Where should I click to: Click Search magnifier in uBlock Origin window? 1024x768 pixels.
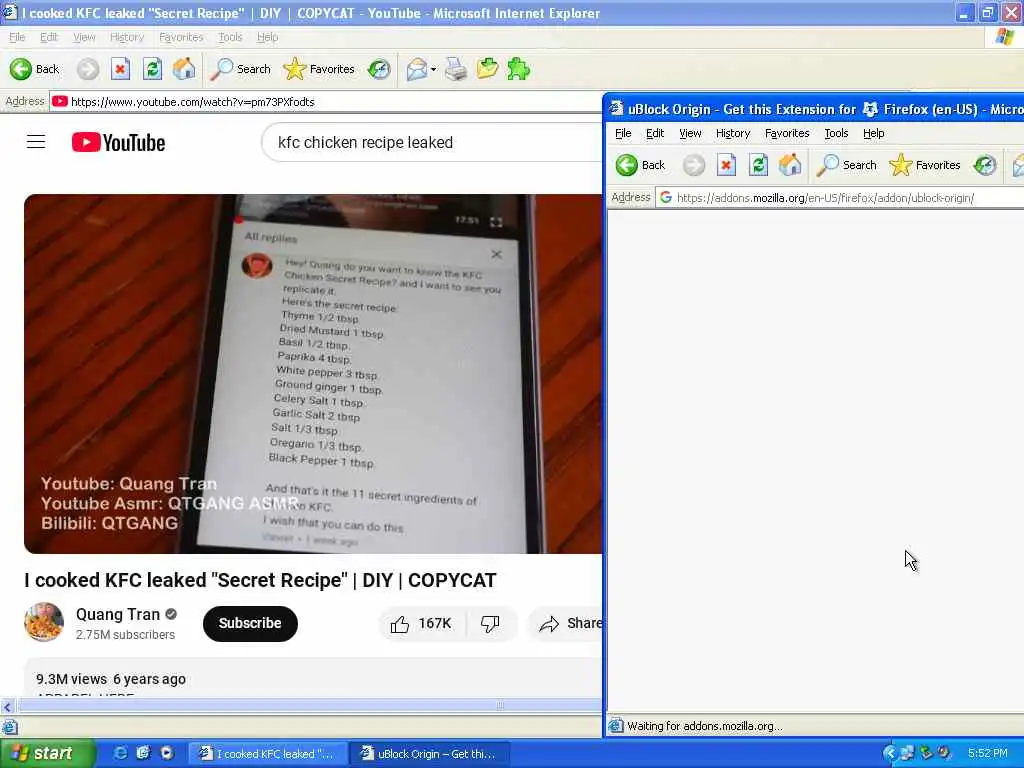coord(827,165)
